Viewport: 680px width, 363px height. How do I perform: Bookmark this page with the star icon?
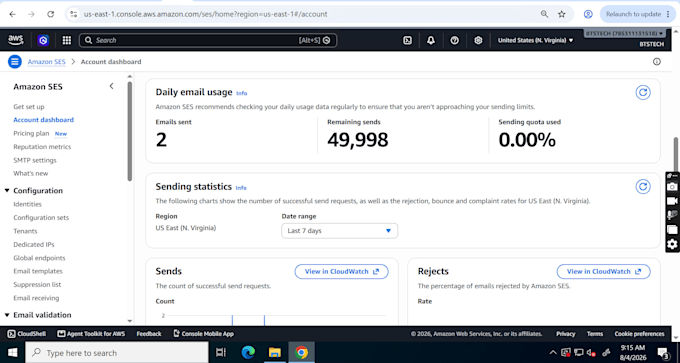(562, 14)
